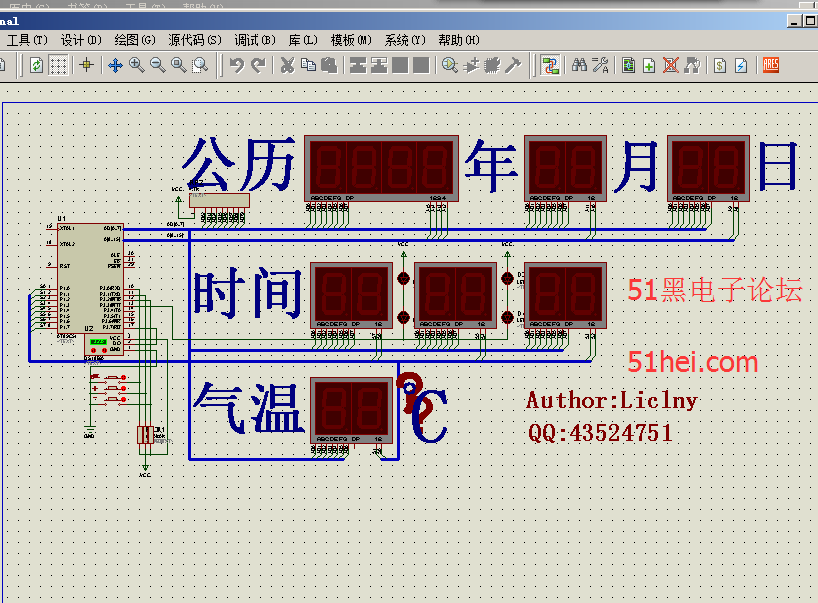This screenshot has height=603, width=818.
Task: Click the 时间 text label
Action: tap(248, 293)
